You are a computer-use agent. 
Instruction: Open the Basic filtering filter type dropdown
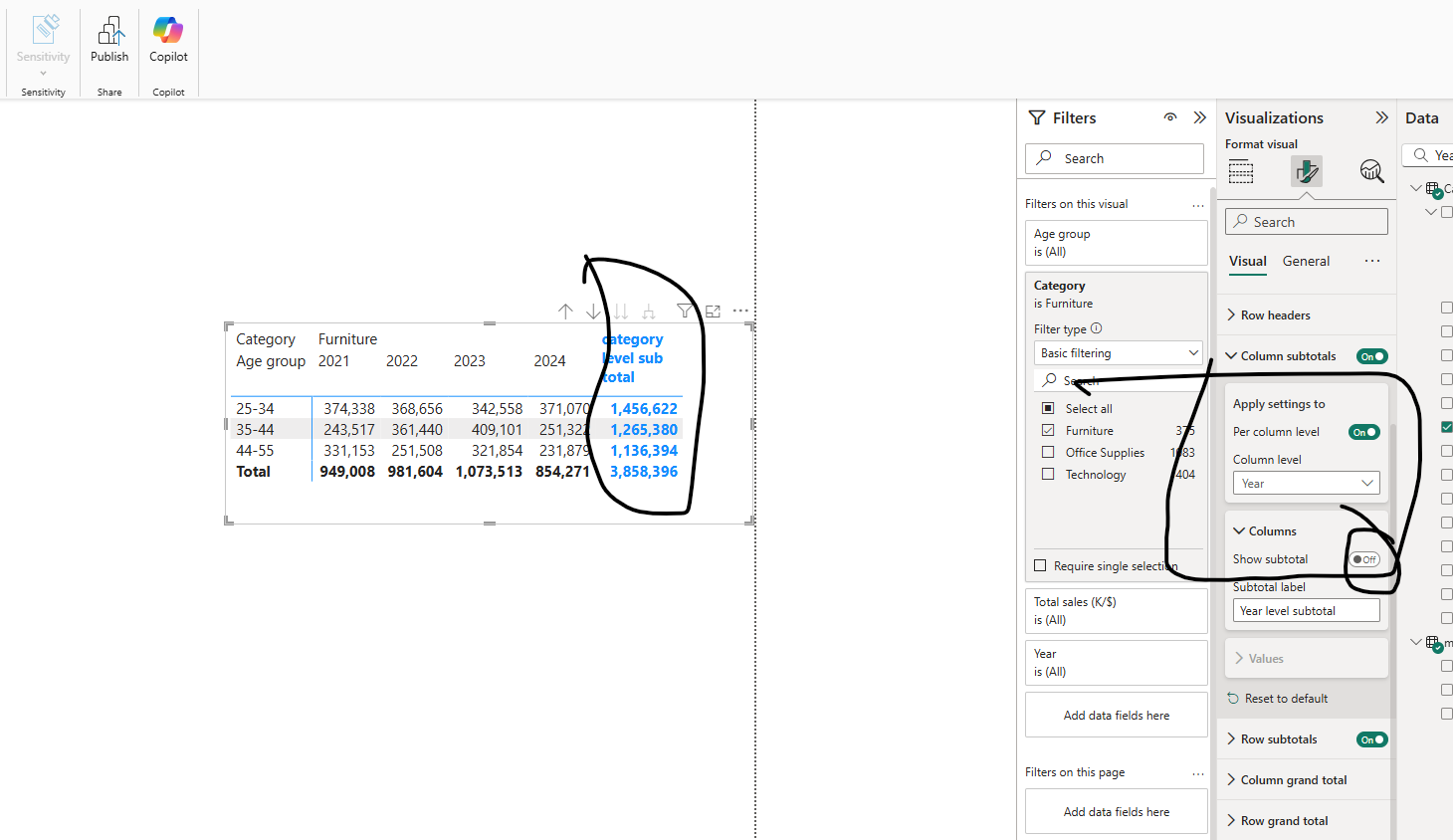(x=1119, y=353)
